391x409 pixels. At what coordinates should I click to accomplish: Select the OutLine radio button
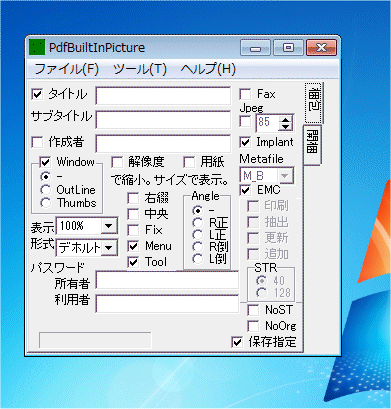point(46,190)
